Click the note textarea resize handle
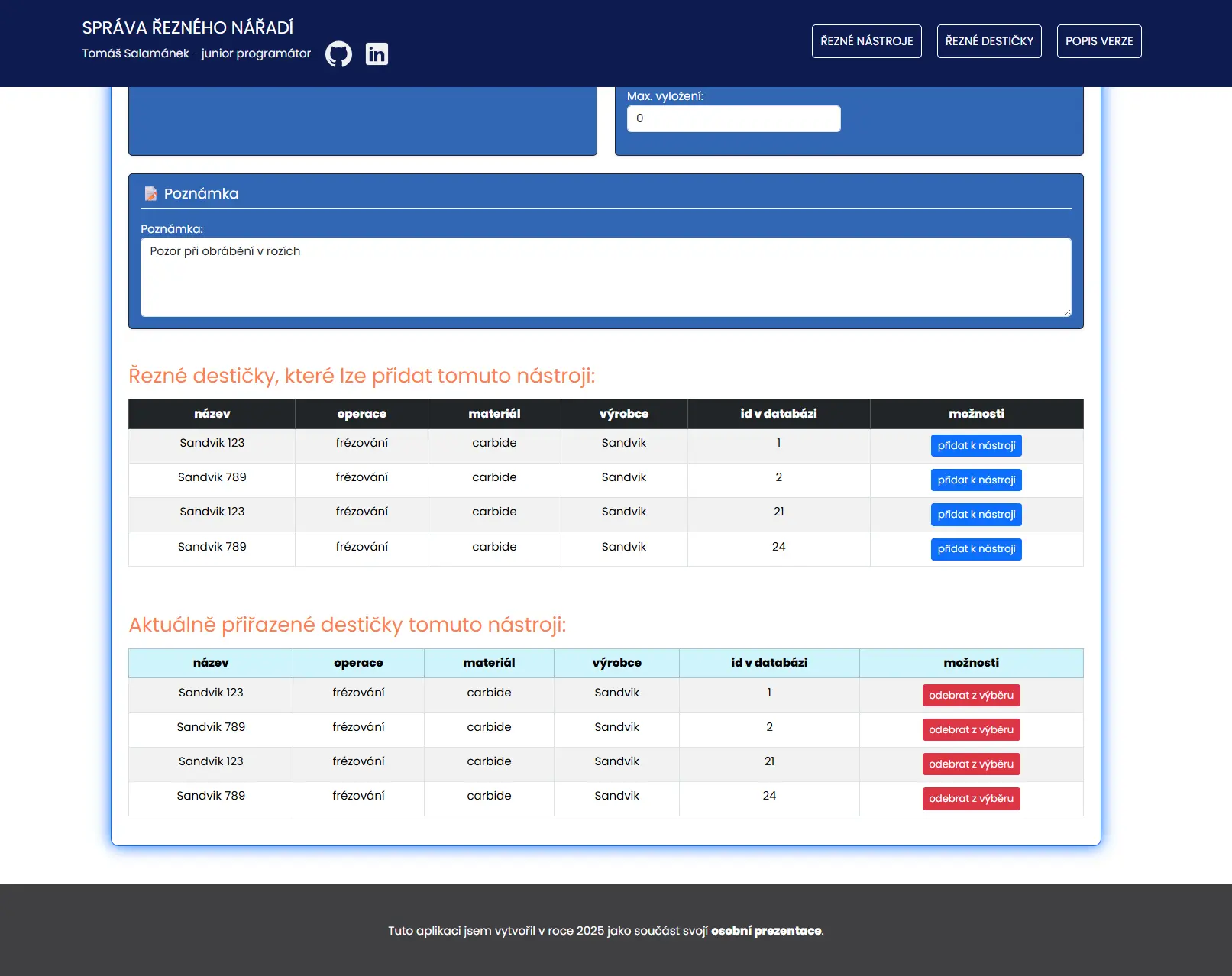The height and width of the screenshot is (976, 1232). [x=1067, y=312]
